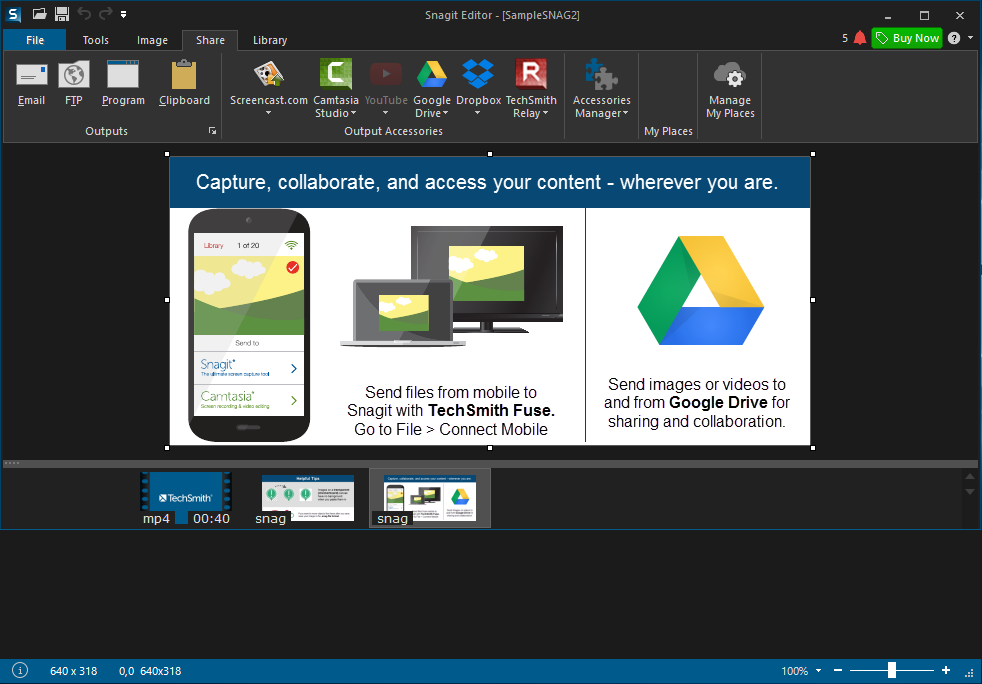Click the redo arrow icon
The image size is (982, 684).
click(x=106, y=13)
